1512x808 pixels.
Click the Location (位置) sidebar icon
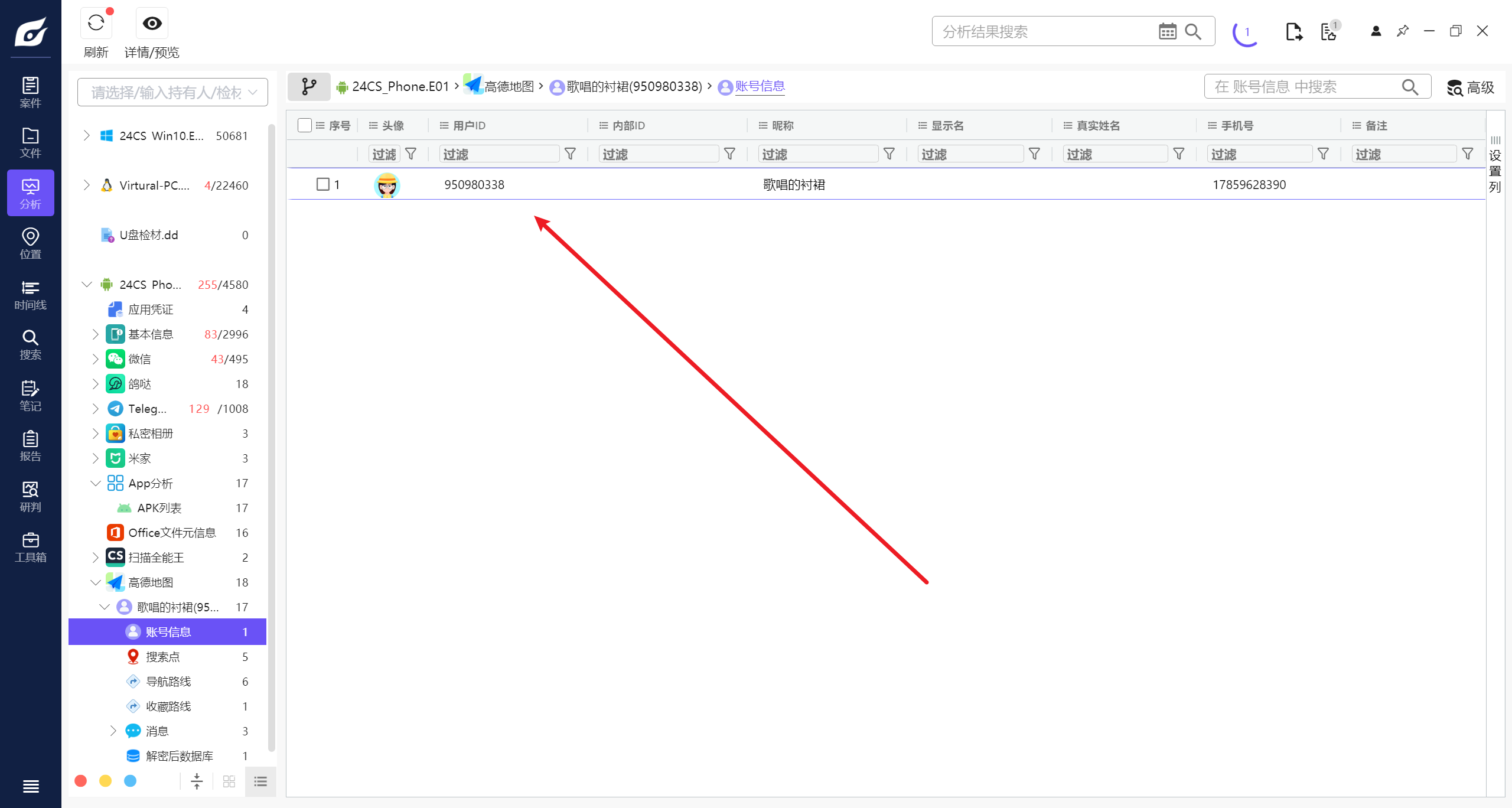30,243
